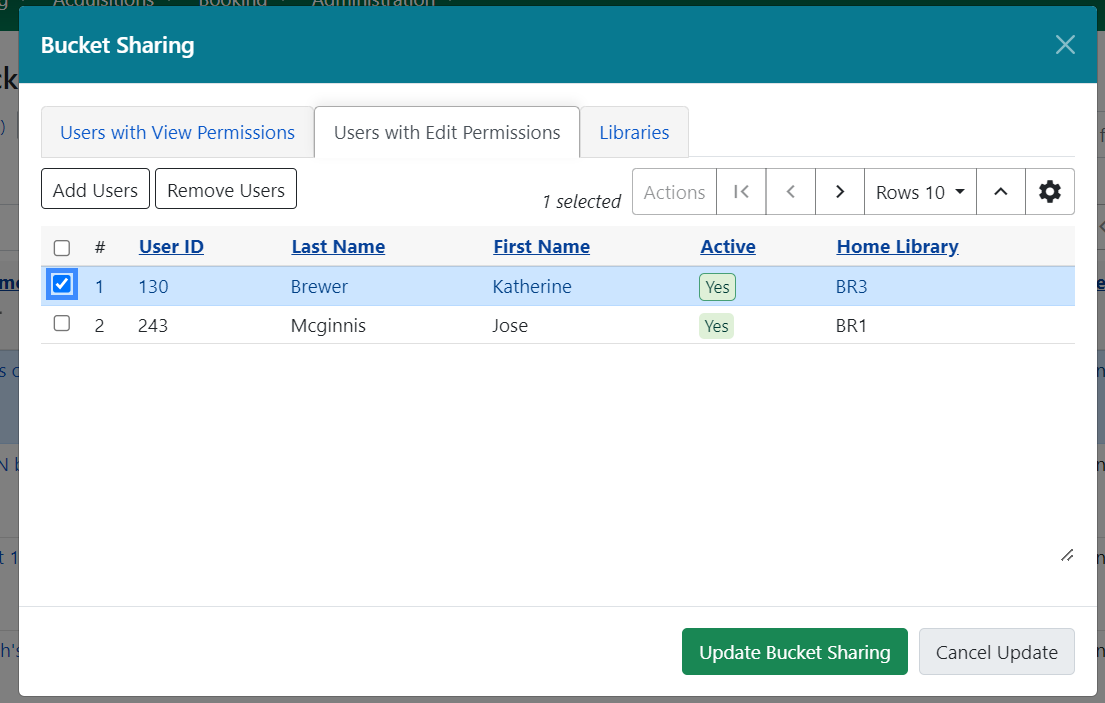Open the grid column configuration gear

point(1050,191)
